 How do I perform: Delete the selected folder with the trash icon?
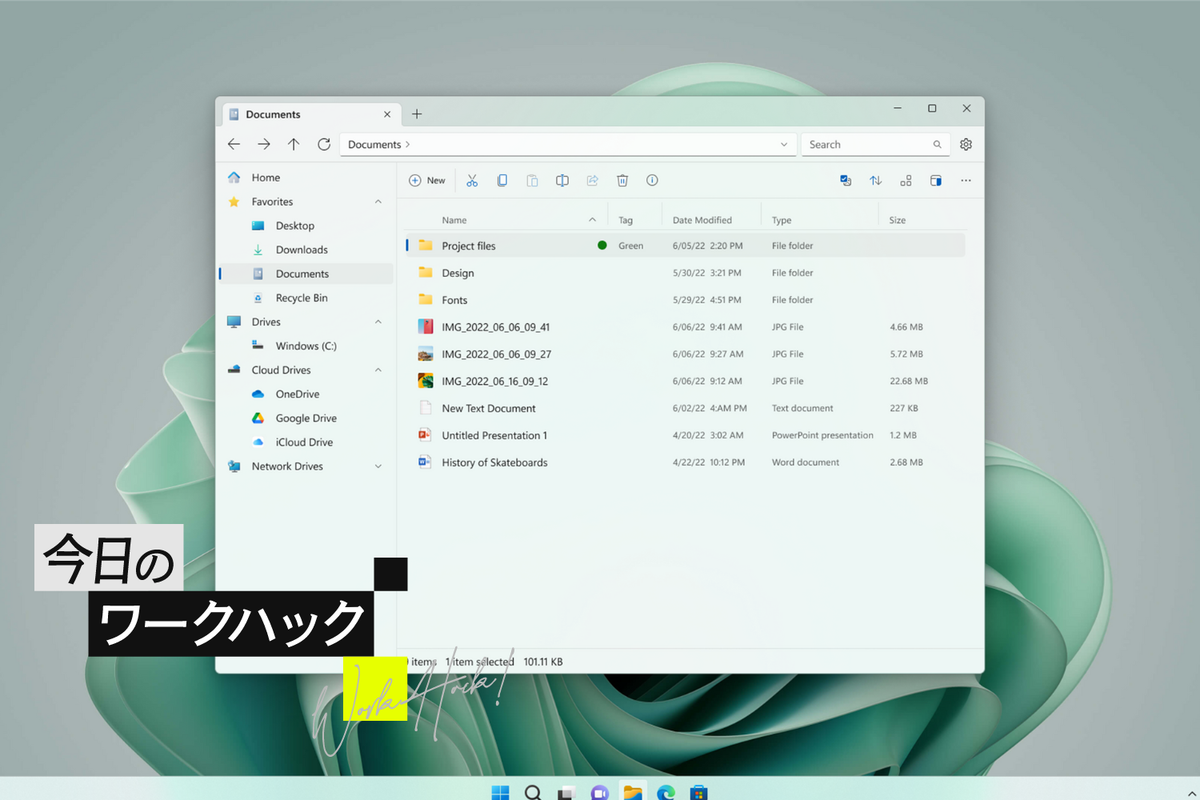coord(622,180)
